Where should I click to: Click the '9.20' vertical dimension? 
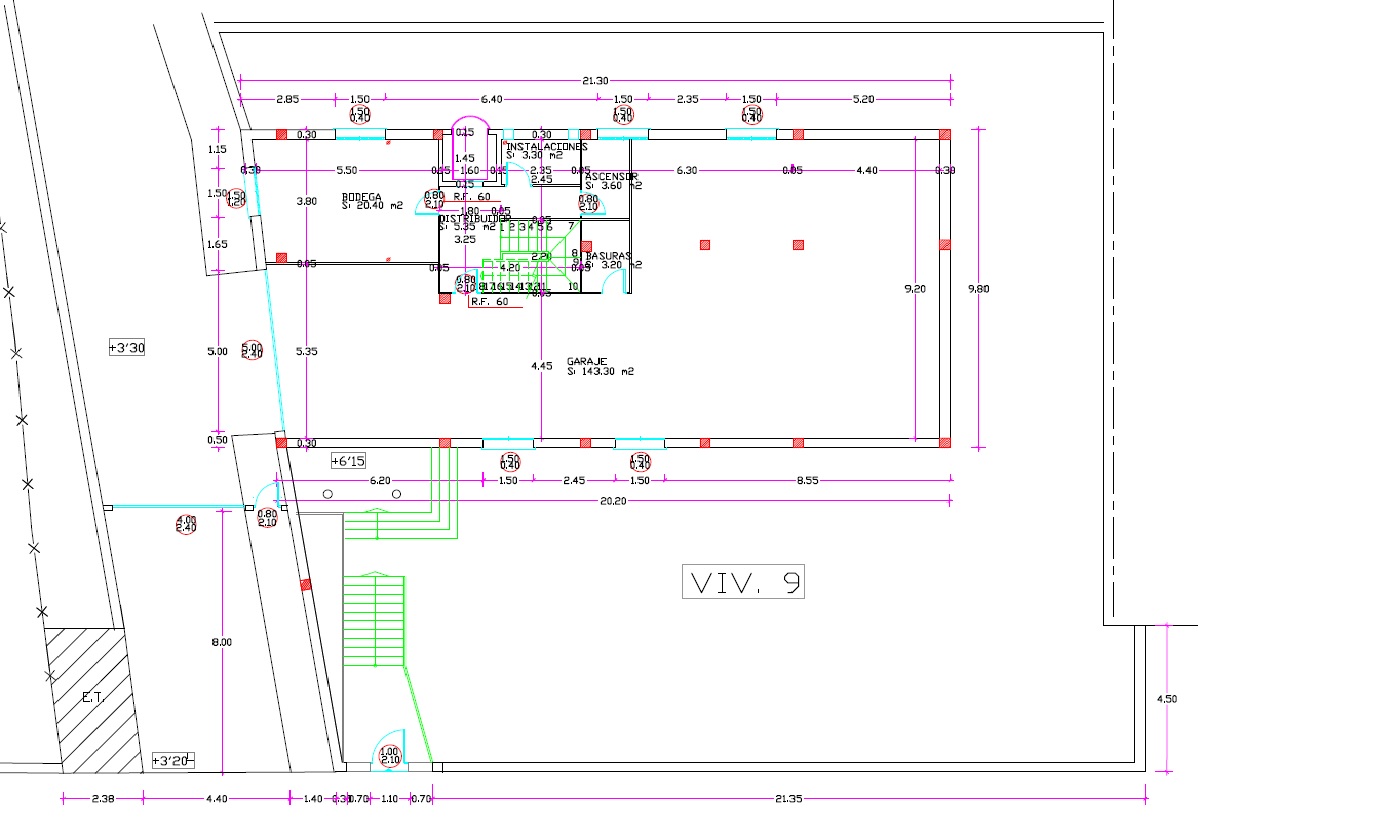click(914, 289)
